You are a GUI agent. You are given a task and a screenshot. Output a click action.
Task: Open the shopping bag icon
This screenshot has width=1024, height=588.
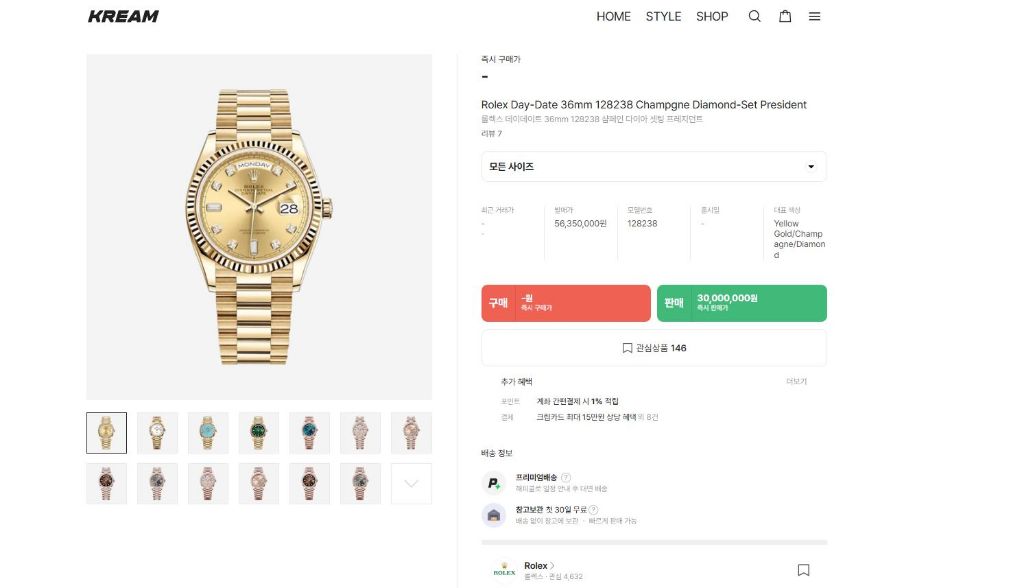[x=785, y=16]
